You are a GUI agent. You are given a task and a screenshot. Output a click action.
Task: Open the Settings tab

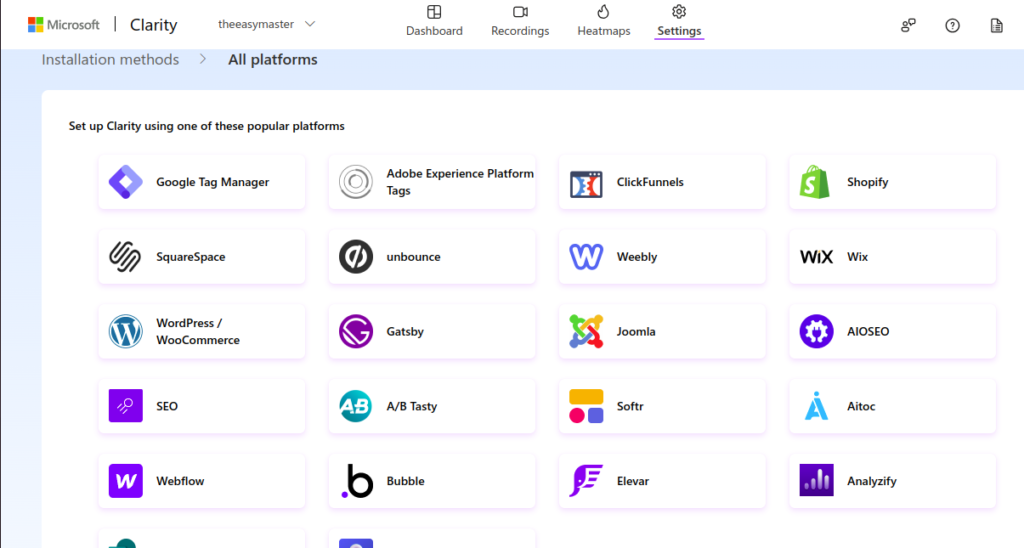679,21
